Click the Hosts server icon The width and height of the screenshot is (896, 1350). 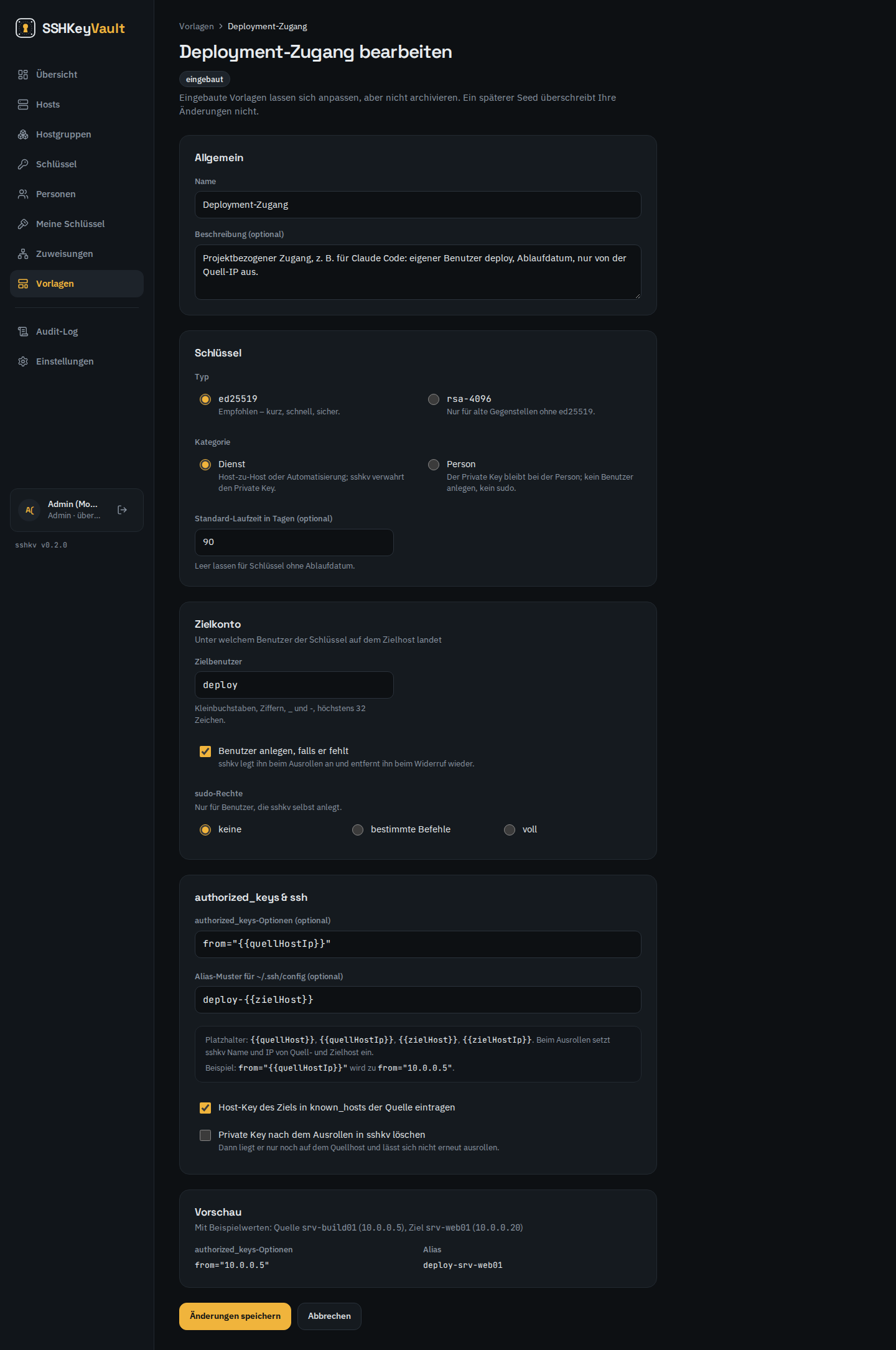(x=23, y=105)
